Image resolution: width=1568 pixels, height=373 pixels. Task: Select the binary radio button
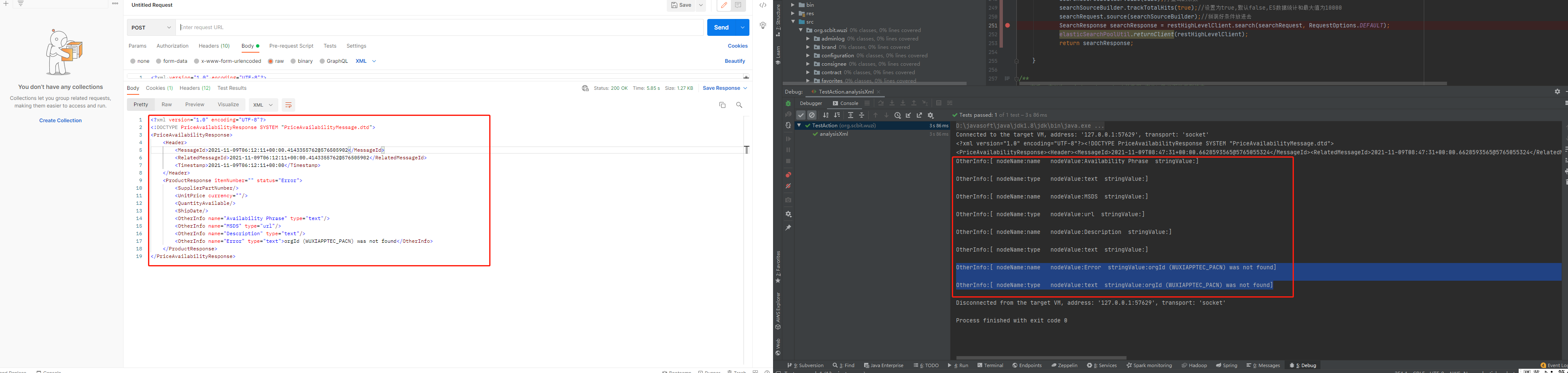[x=293, y=61]
